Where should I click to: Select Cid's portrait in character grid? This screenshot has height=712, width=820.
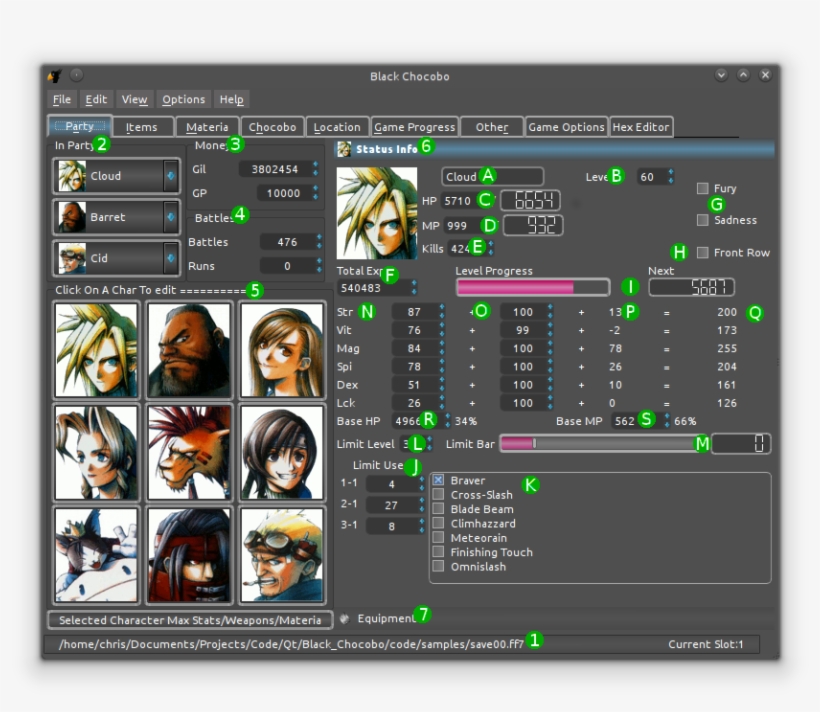[x=282, y=556]
